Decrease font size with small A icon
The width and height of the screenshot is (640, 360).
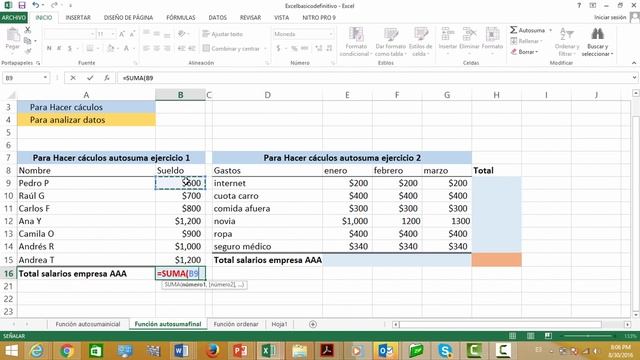(132, 34)
